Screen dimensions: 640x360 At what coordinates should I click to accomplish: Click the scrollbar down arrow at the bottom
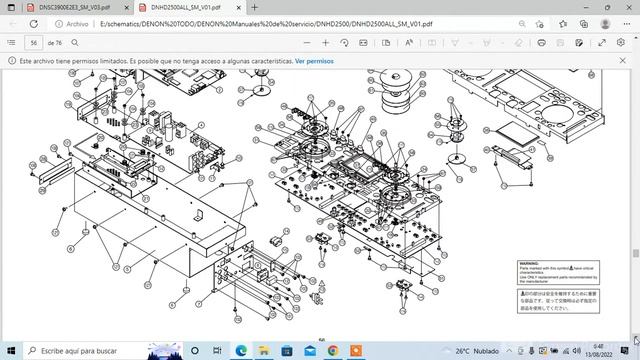[636, 338]
